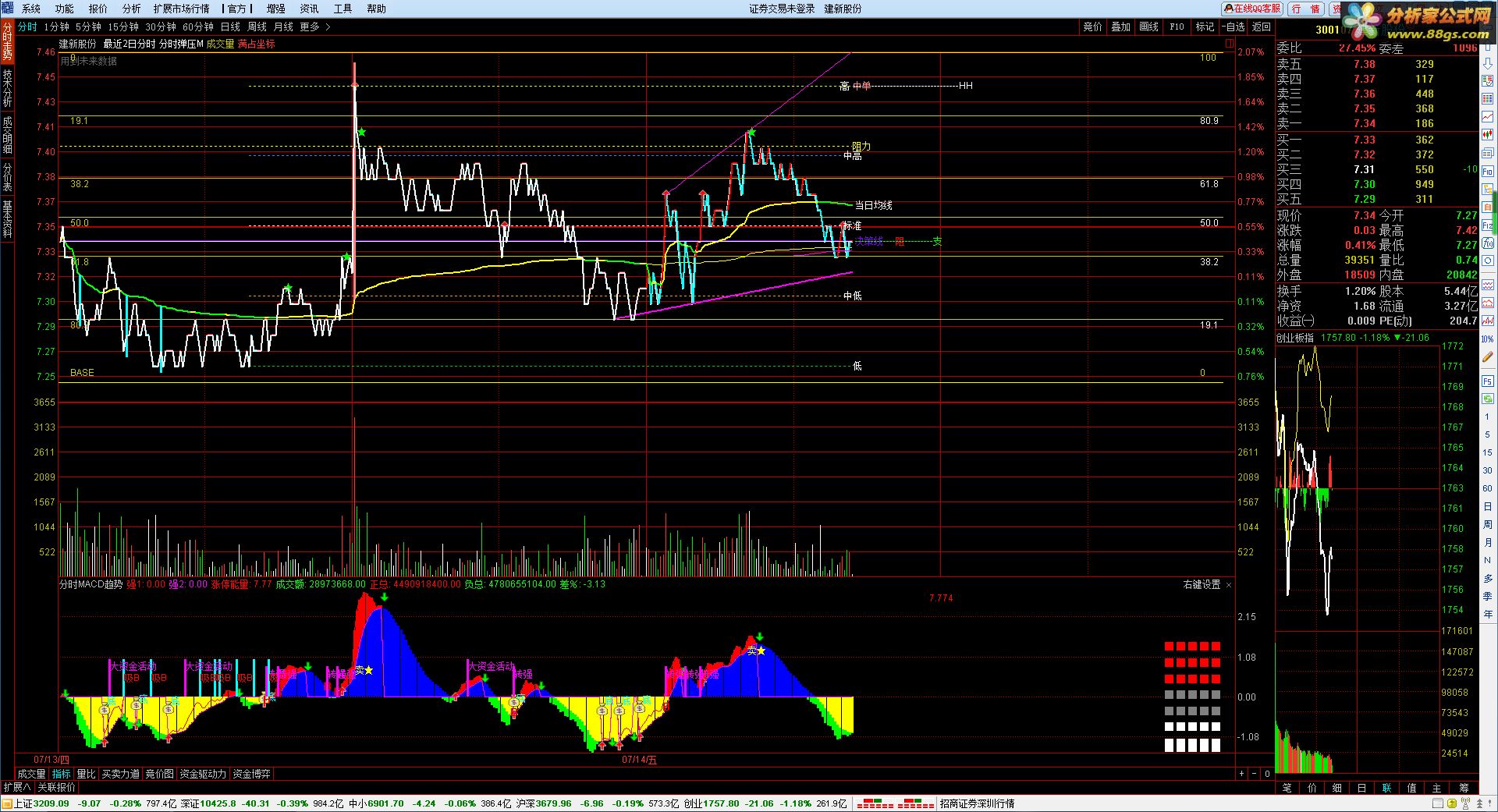The width and height of the screenshot is (1498, 812).
Task: Select 成交明细 left sidebar tab
Action: (7, 134)
